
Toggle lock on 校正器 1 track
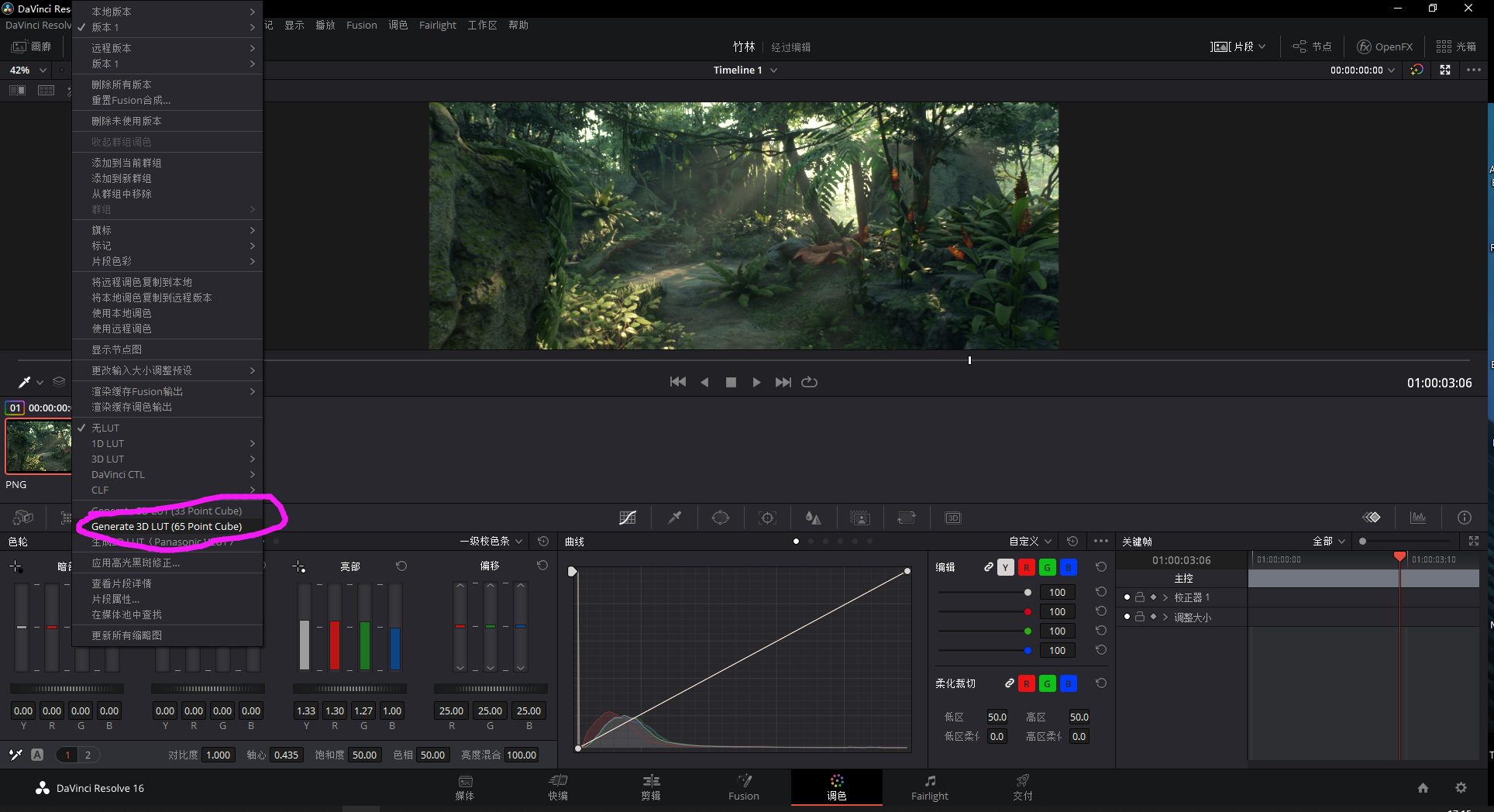coord(1140,597)
